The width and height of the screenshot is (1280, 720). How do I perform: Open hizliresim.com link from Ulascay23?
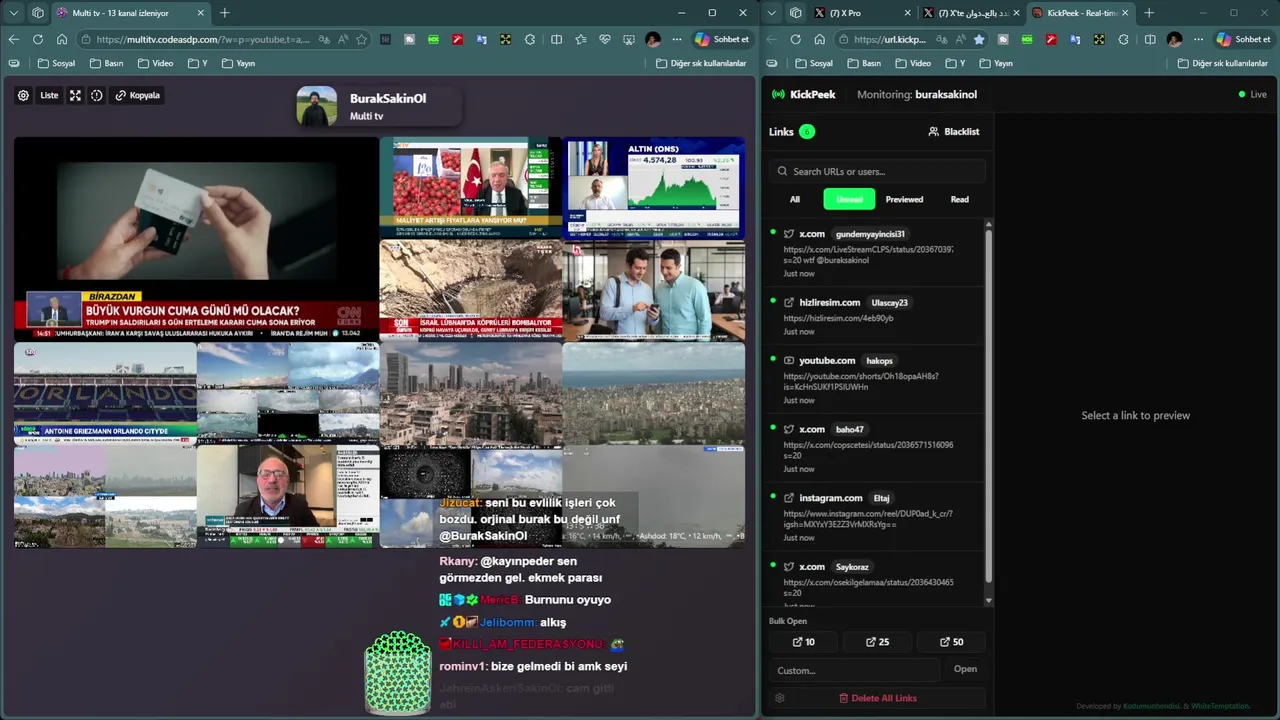pos(873,316)
